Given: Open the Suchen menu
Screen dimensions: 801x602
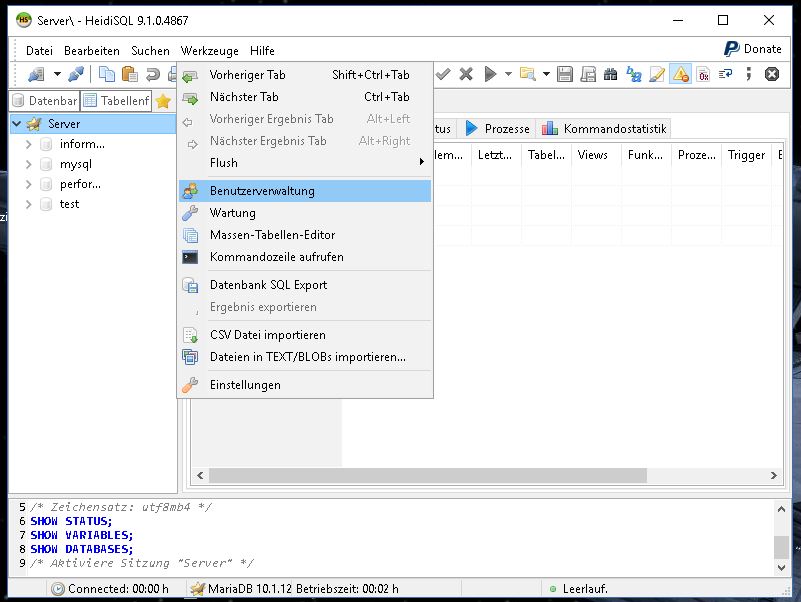Looking at the screenshot, I should click(150, 51).
